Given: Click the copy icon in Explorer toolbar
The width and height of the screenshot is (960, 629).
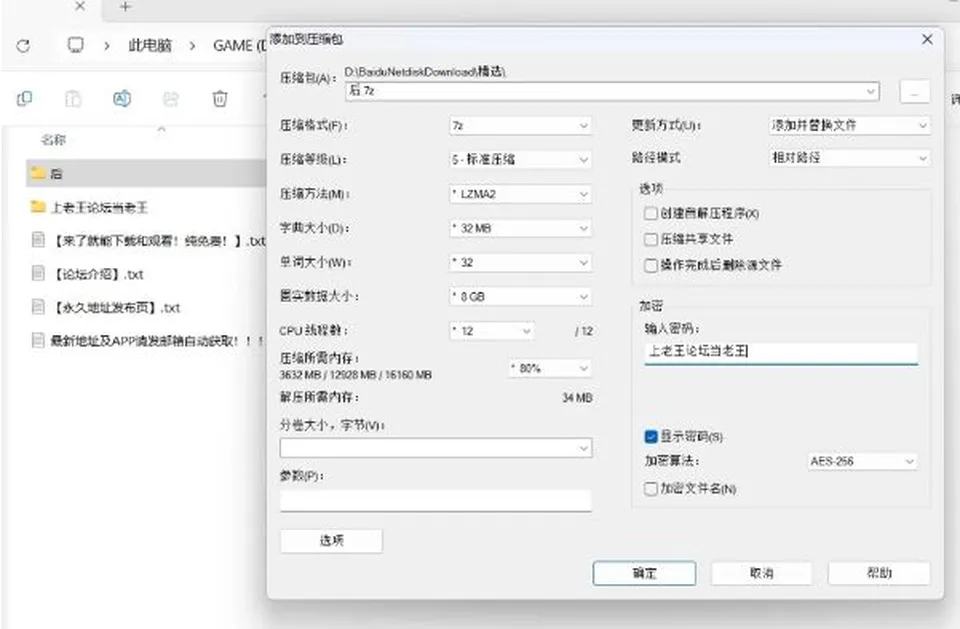Looking at the screenshot, I should click(24, 99).
